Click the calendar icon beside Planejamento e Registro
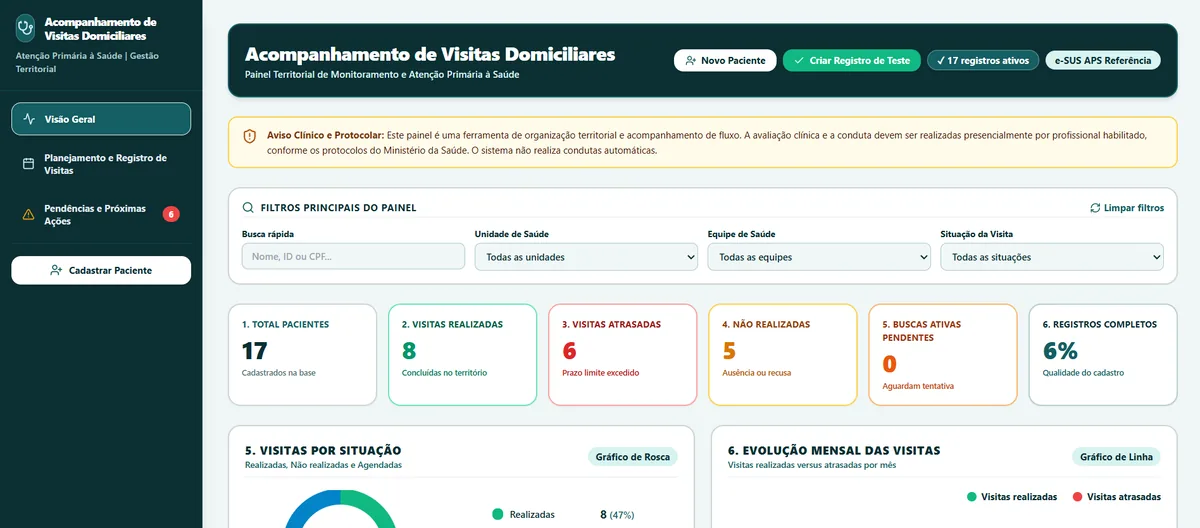Viewport: 1200px width, 528px height. (29, 164)
